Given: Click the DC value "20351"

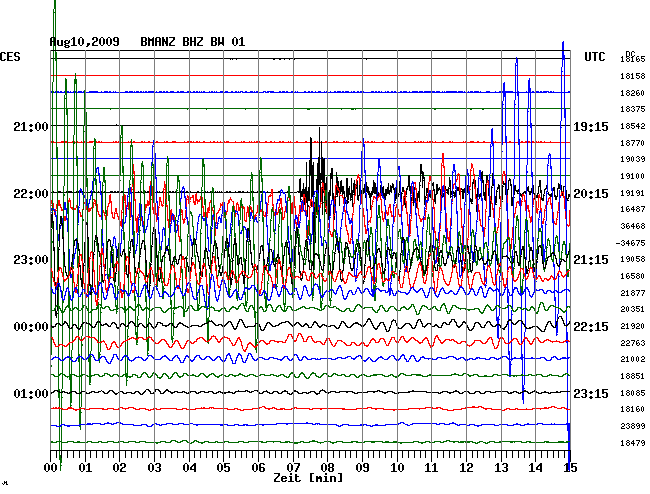Looking at the screenshot, I should 633,309.
